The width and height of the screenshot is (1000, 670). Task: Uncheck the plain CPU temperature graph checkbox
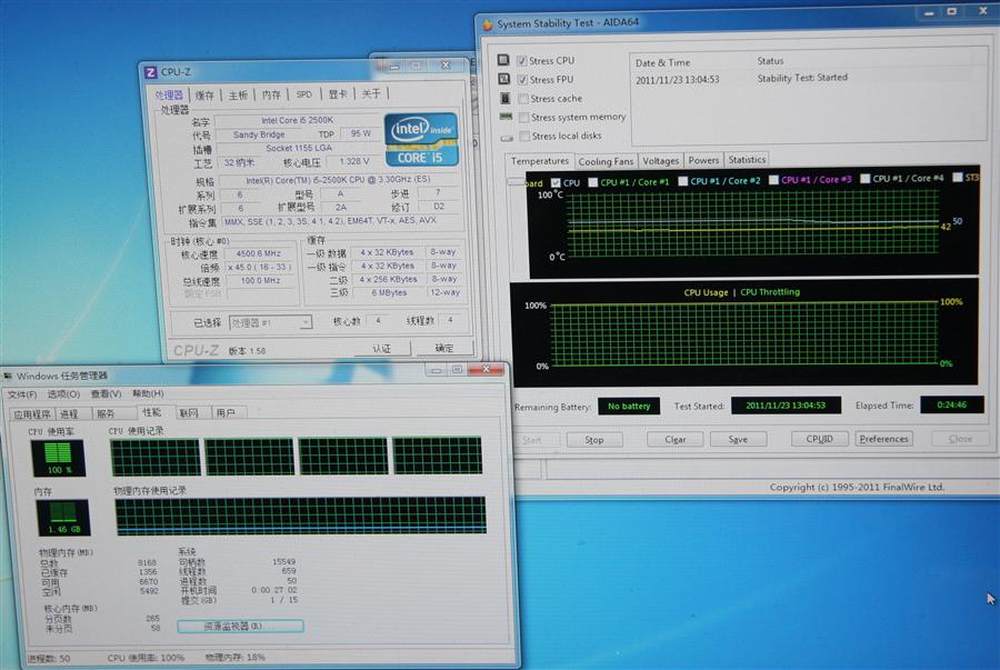pyautogui.click(x=555, y=183)
